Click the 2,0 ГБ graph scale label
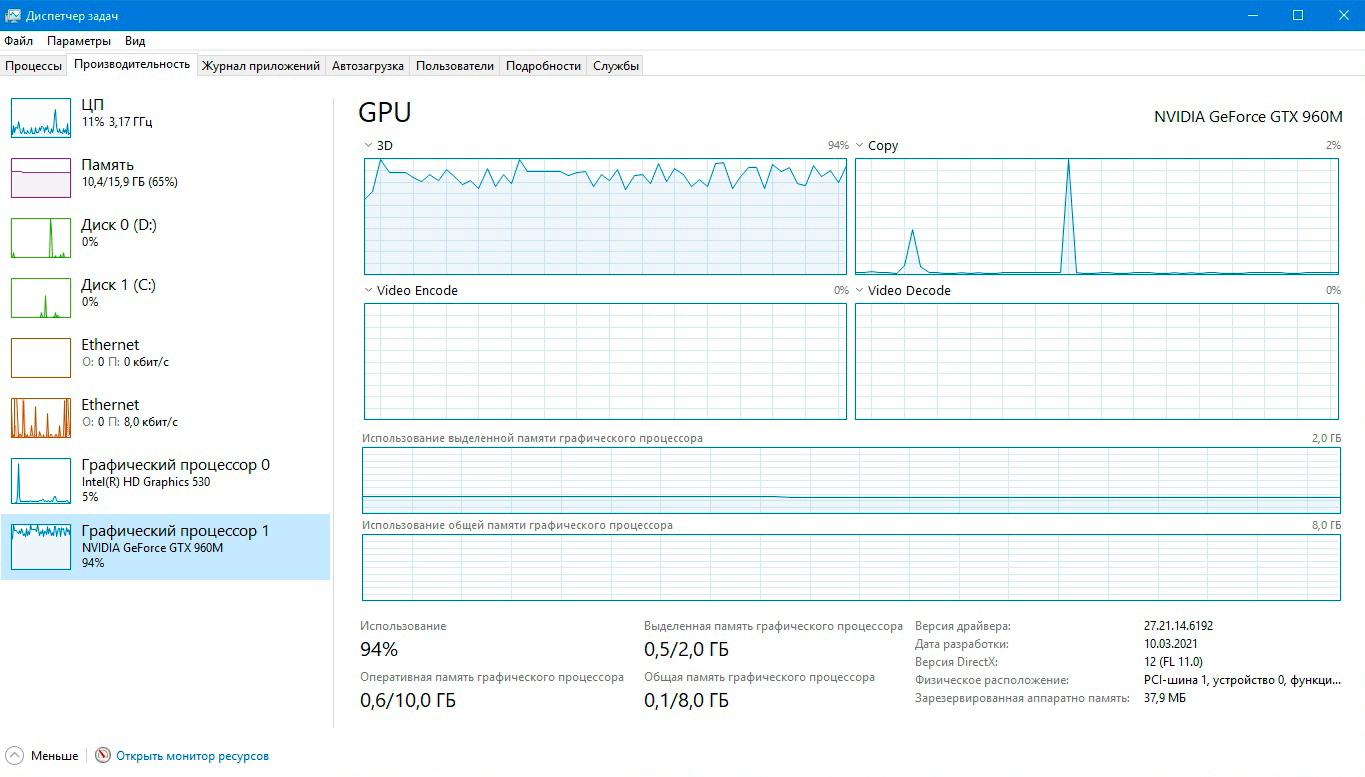 (x=1326, y=439)
